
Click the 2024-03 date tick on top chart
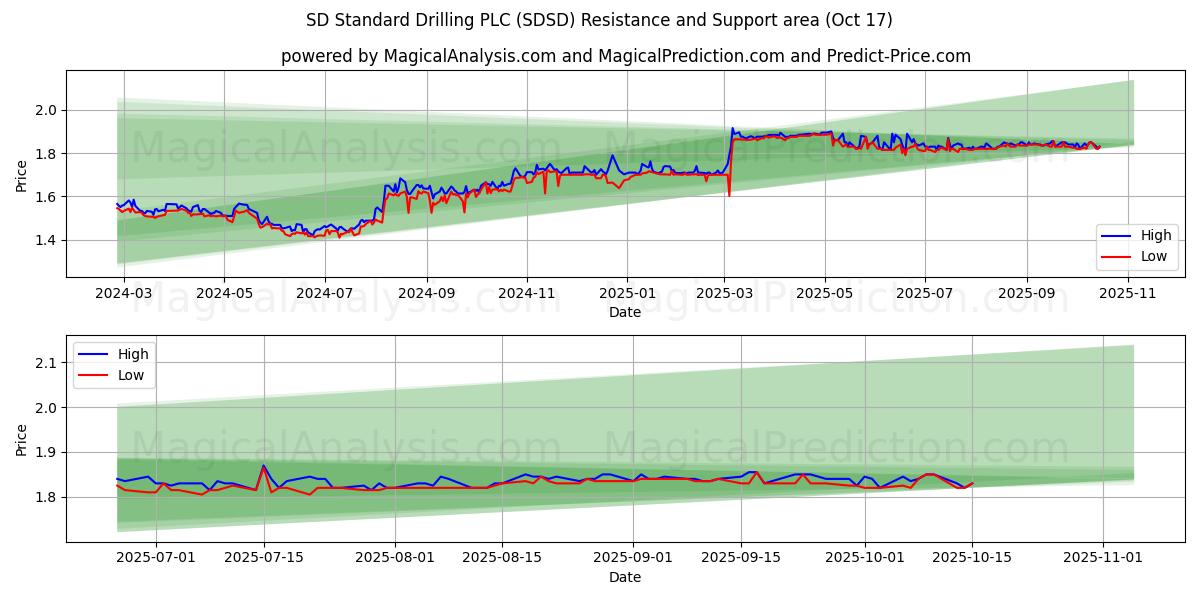pyautogui.click(x=123, y=293)
